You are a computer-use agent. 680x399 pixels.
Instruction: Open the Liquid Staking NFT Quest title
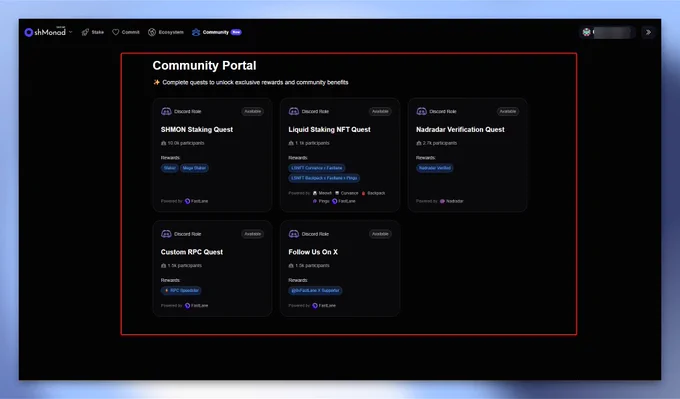pyautogui.click(x=330, y=129)
